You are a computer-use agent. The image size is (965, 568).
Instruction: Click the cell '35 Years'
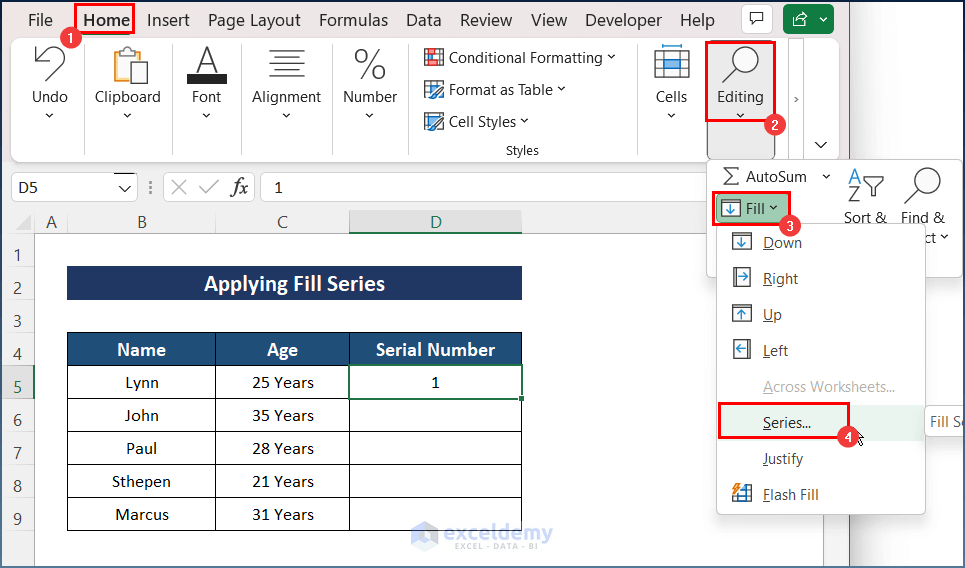[282, 415]
